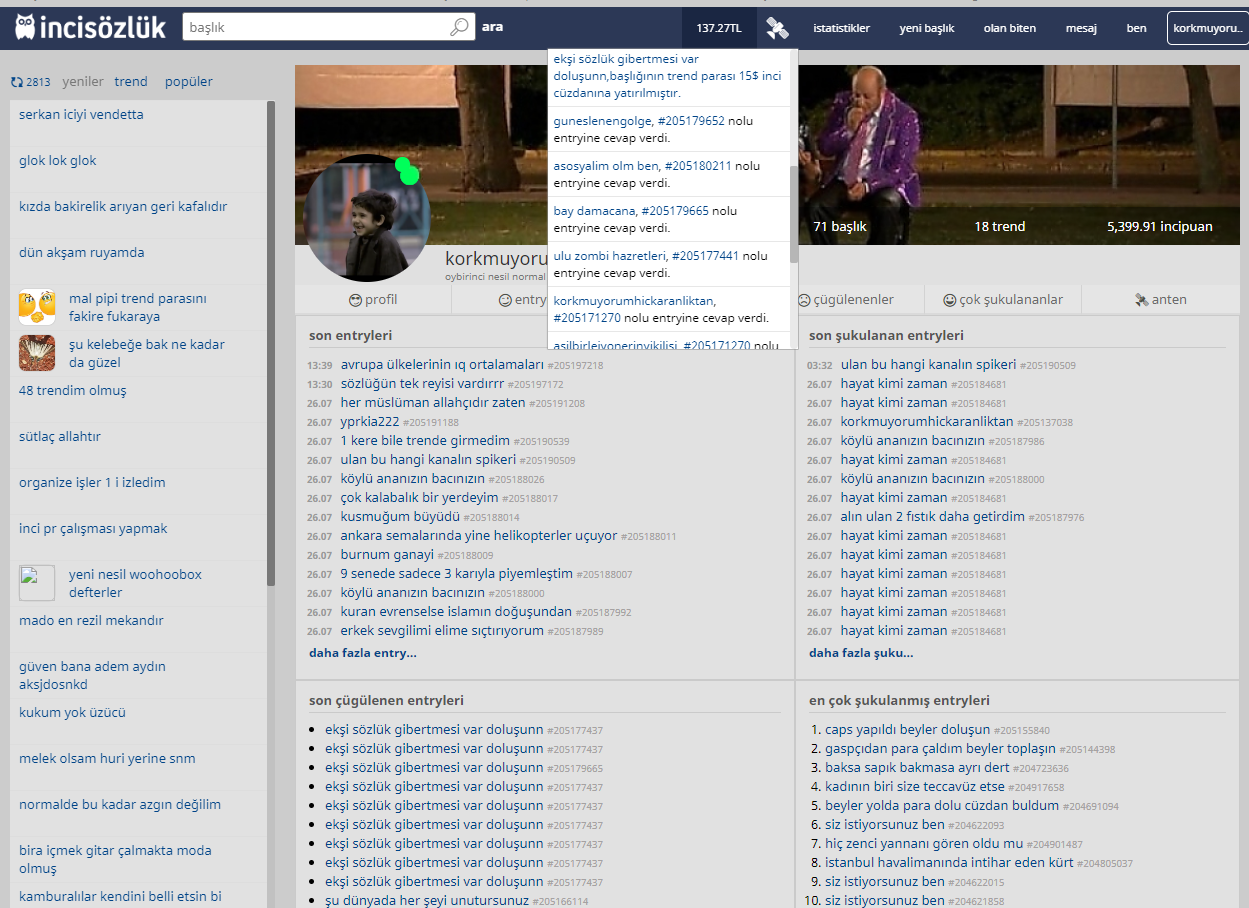The image size is (1249, 908).
Task: Open olan biten menu item
Action: click(x=1010, y=28)
